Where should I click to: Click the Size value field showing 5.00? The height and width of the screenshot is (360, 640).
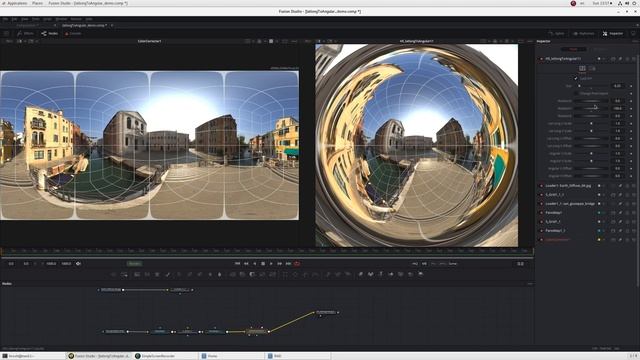point(618,86)
